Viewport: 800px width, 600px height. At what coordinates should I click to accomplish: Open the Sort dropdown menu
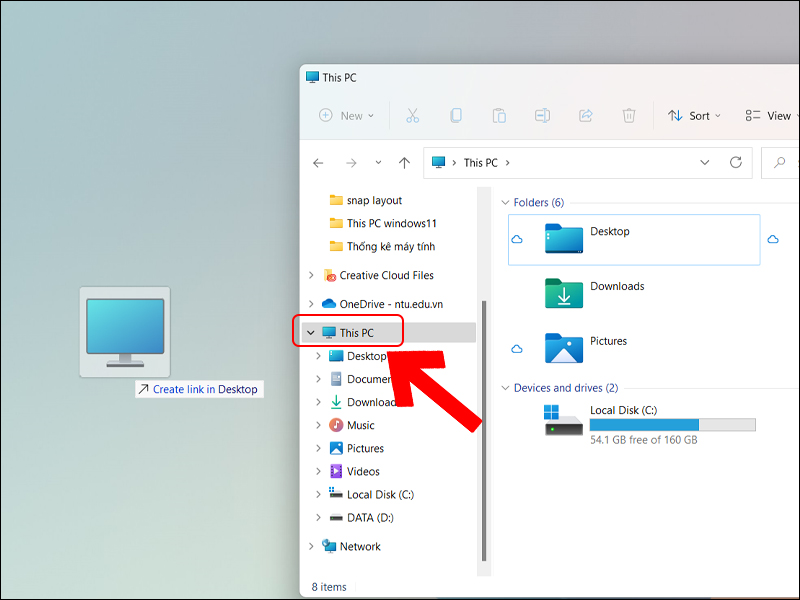[693, 115]
